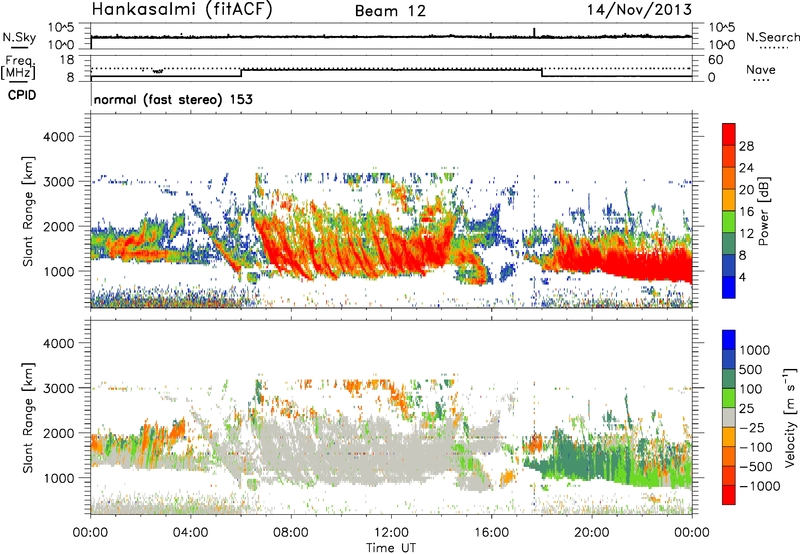Viewport: 800px width, 554px height.
Task: Select the CPID row label
Action: [22, 95]
